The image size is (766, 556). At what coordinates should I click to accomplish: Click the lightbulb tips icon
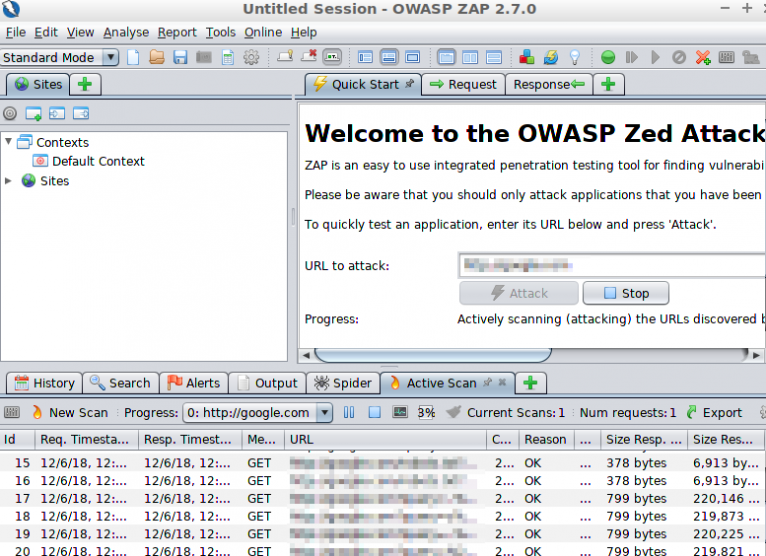(575, 58)
